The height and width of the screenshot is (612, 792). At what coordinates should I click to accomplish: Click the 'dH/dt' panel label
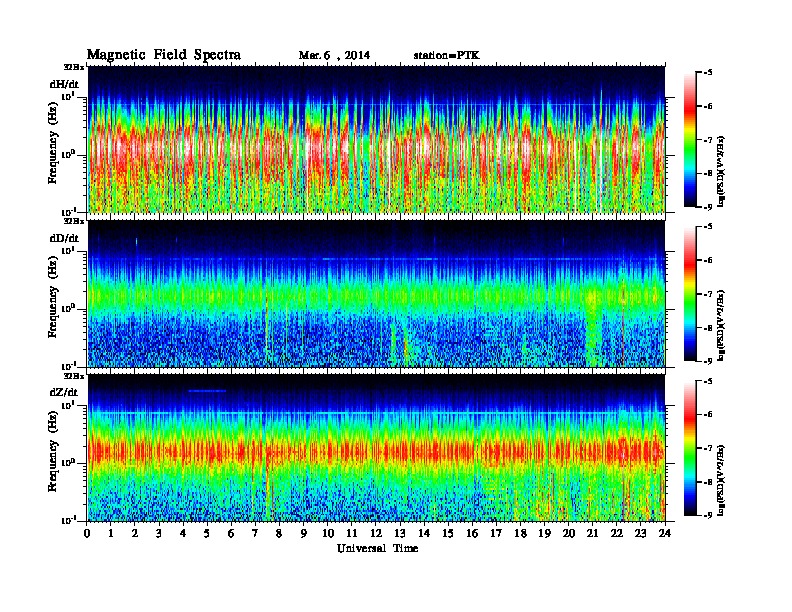[64, 84]
